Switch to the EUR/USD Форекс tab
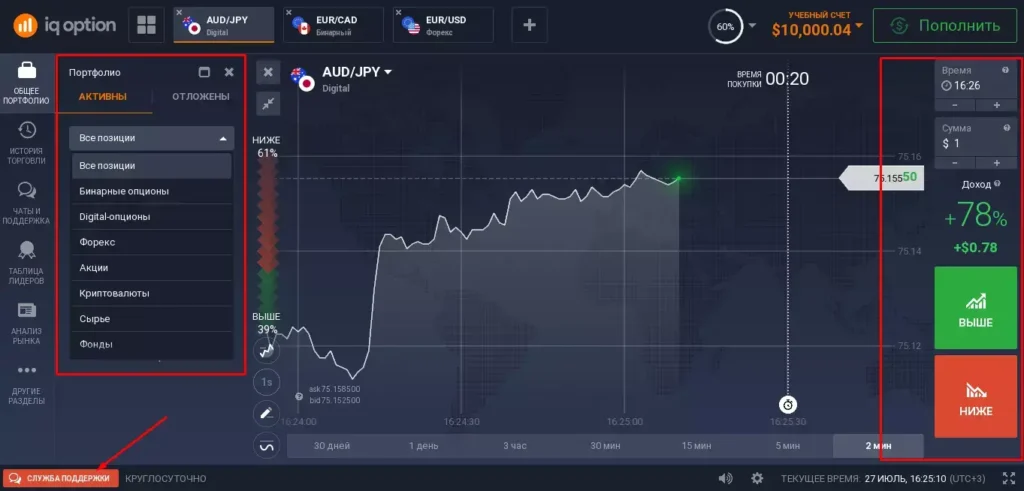 (x=443, y=25)
